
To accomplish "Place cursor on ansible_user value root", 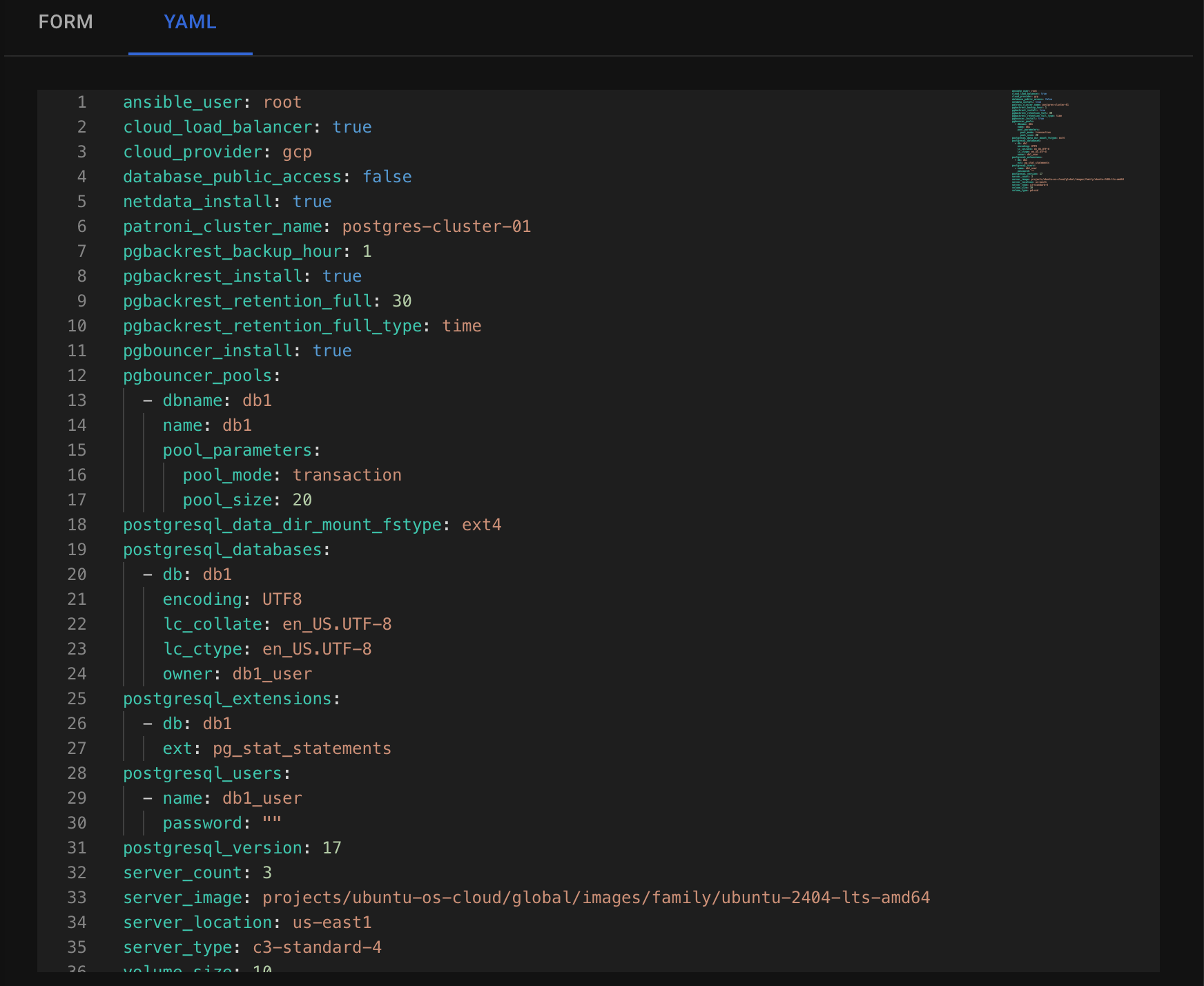I will (282, 102).
